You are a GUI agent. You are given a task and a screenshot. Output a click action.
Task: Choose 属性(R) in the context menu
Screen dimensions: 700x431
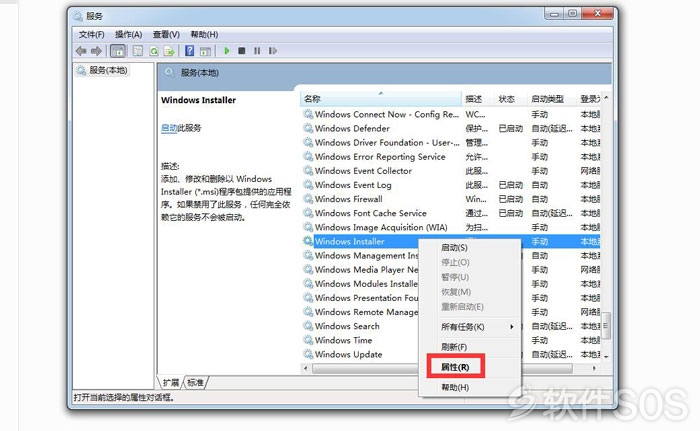coord(455,367)
